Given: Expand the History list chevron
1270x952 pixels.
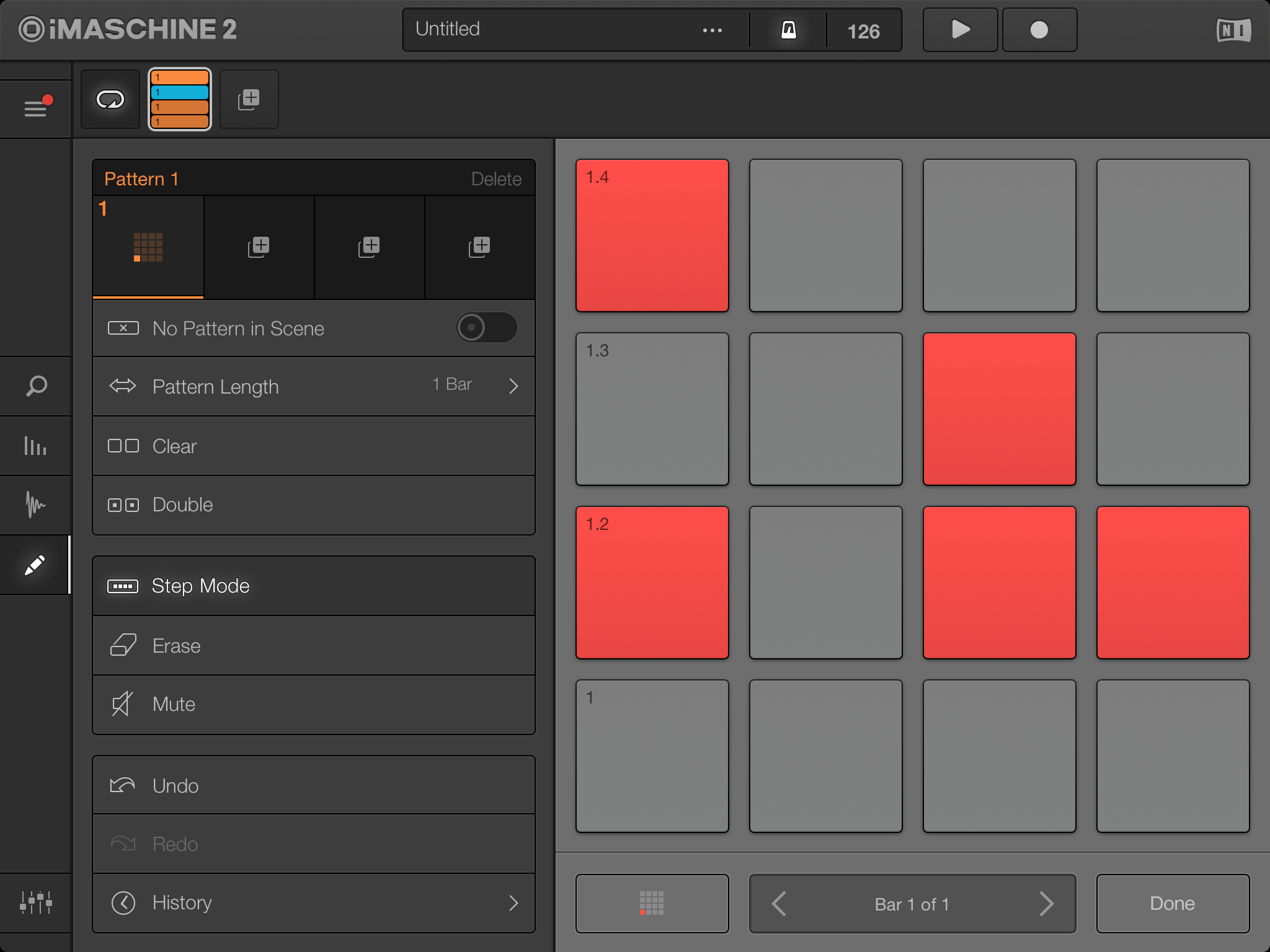Looking at the screenshot, I should click(x=513, y=903).
